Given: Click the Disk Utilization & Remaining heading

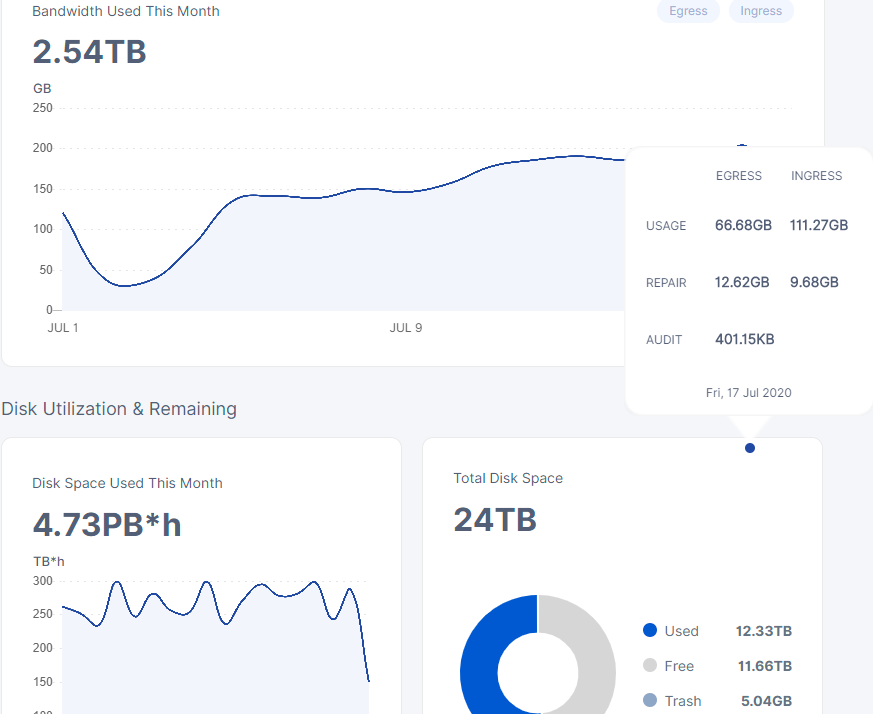Looking at the screenshot, I should pos(119,409).
